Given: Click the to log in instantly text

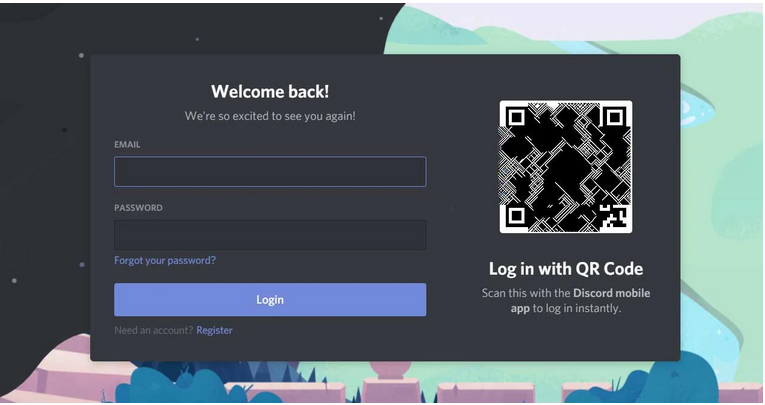Looking at the screenshot, I should click(577, 308).
